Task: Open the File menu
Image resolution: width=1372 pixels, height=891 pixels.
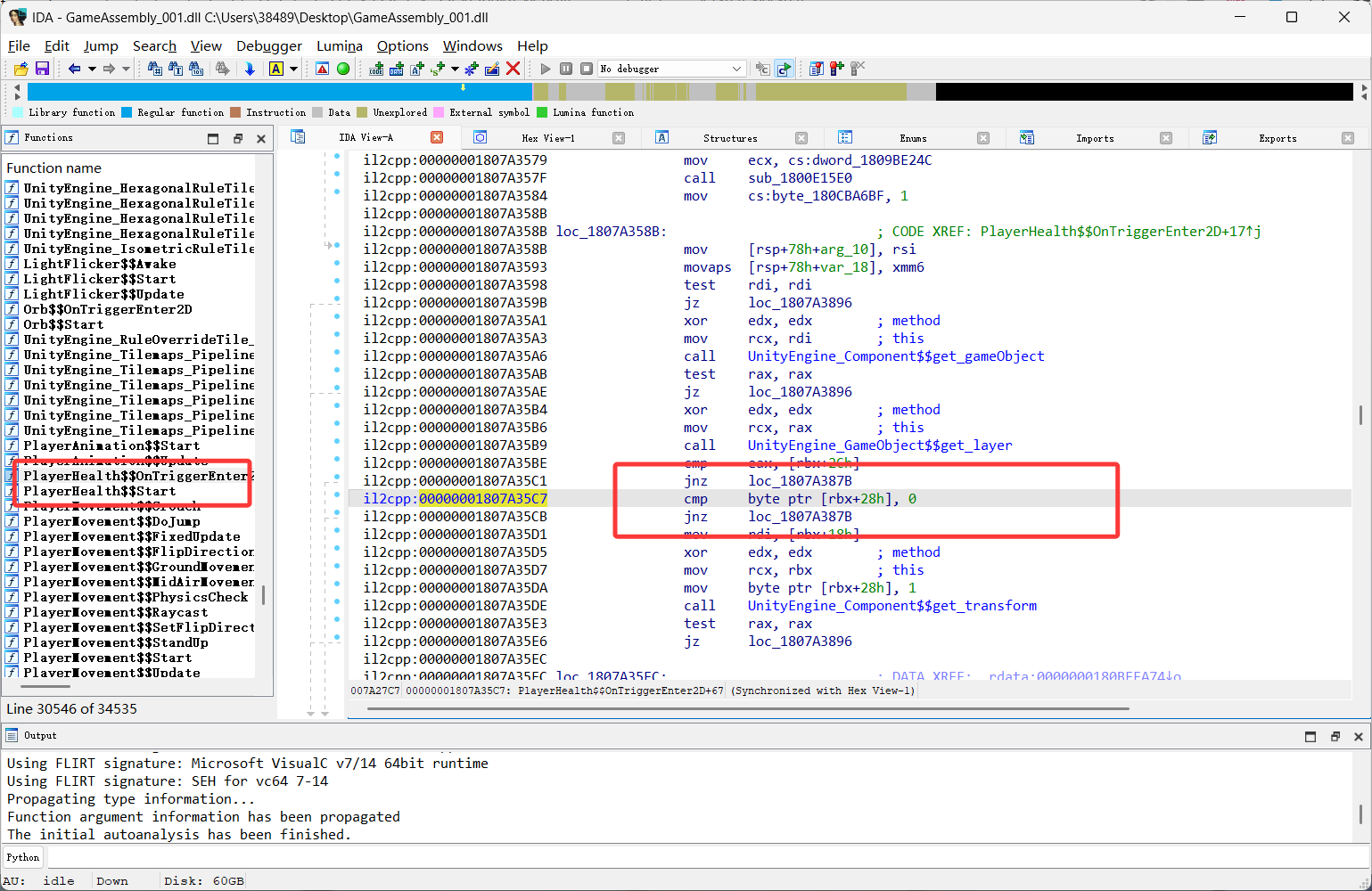Action: [19, 46]
